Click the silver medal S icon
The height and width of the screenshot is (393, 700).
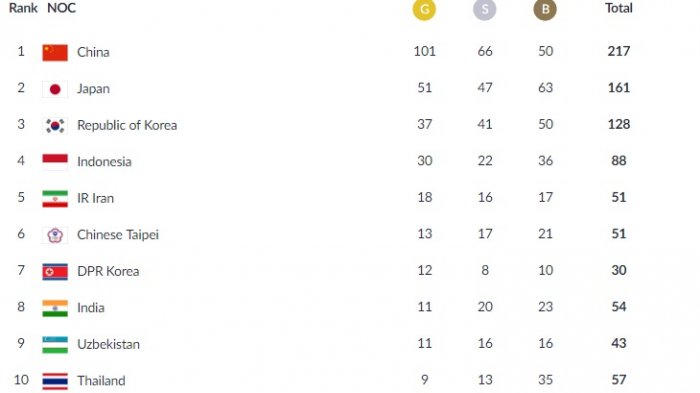click(x=484, y=9)
